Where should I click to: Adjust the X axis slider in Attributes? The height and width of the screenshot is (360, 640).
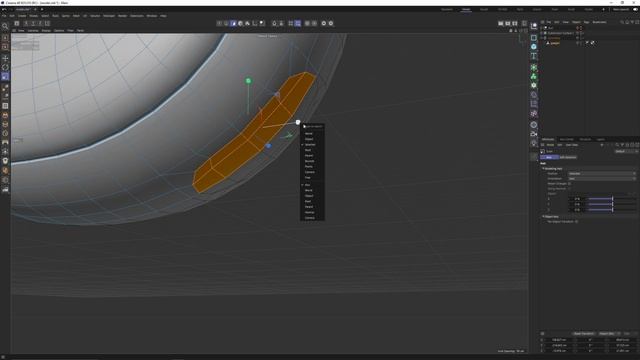coord(611,199)
